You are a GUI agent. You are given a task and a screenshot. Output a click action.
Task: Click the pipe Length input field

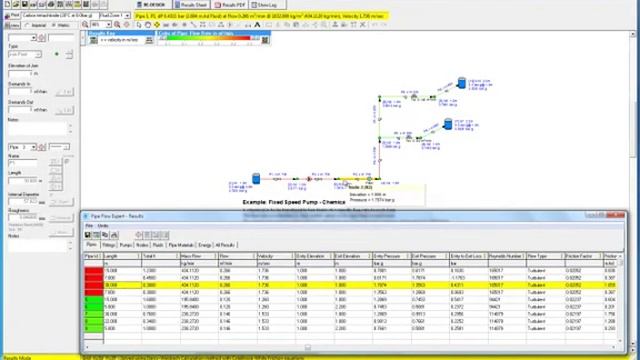pos(23,180)
